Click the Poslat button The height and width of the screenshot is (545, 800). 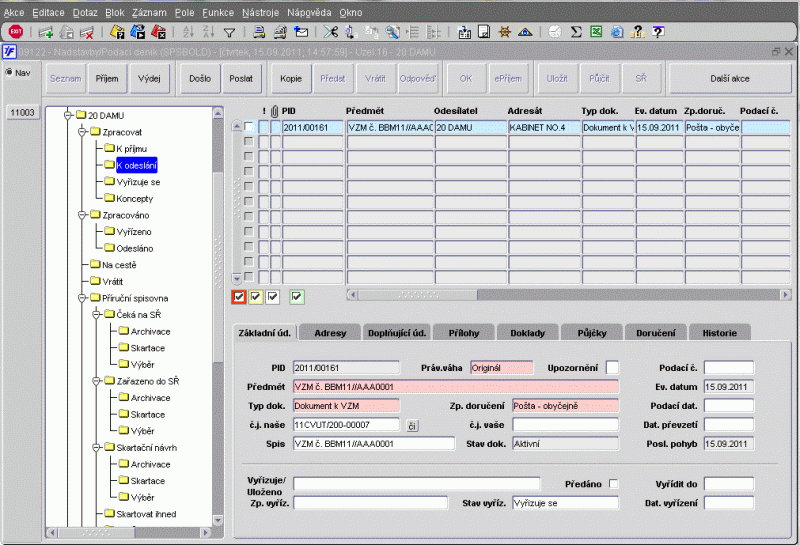click(240, 77)
